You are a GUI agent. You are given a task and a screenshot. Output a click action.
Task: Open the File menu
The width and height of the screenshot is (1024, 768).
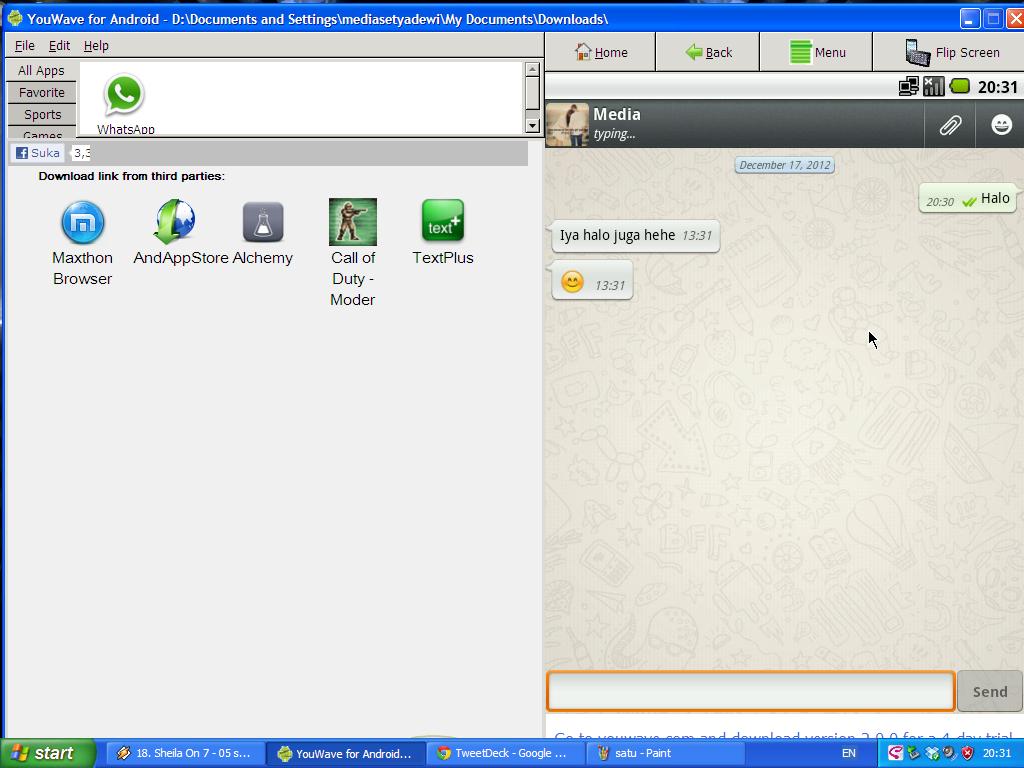(24, 45)
